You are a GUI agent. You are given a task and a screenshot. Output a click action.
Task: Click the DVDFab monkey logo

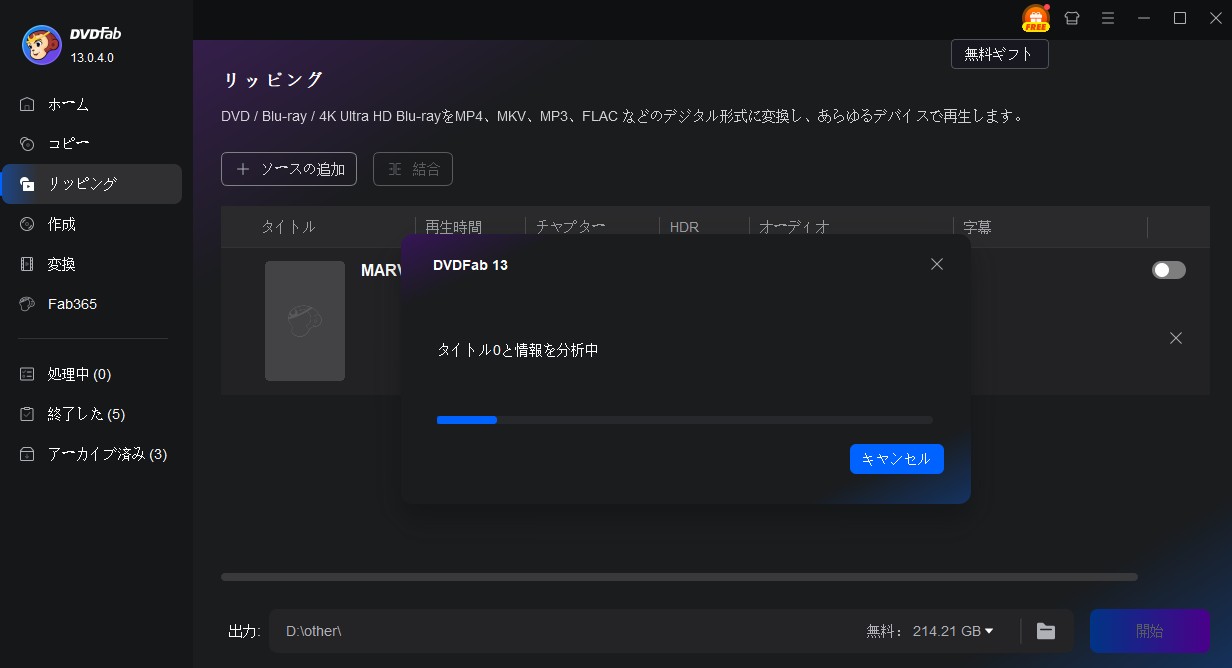42,45
